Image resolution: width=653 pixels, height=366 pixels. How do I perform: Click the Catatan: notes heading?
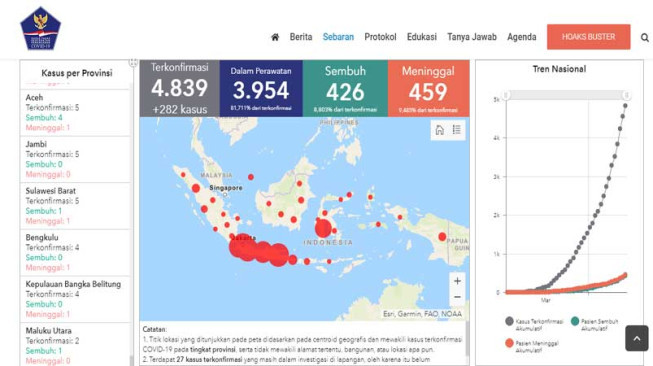point(155,329)
